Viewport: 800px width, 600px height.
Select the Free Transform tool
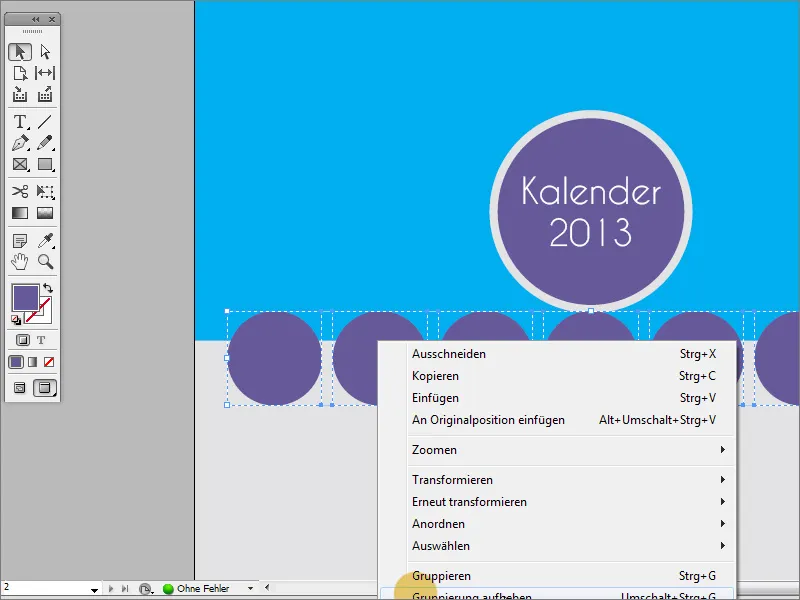point(45,192)
